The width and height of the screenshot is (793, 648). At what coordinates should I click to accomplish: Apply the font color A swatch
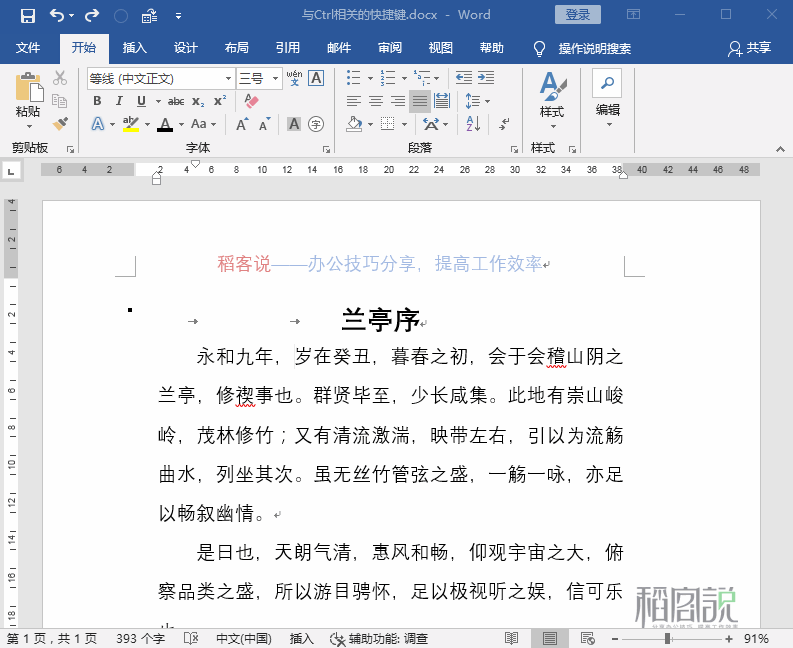(165, 124)
